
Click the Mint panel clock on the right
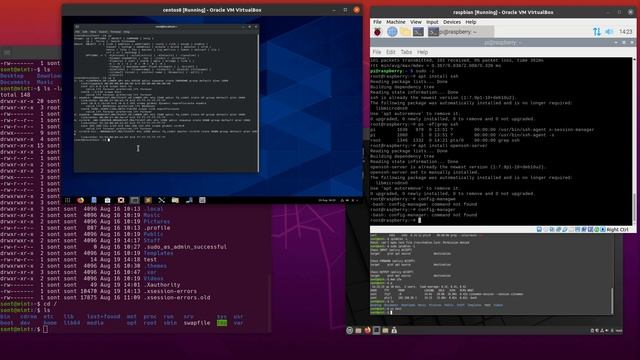coord(619,331)
